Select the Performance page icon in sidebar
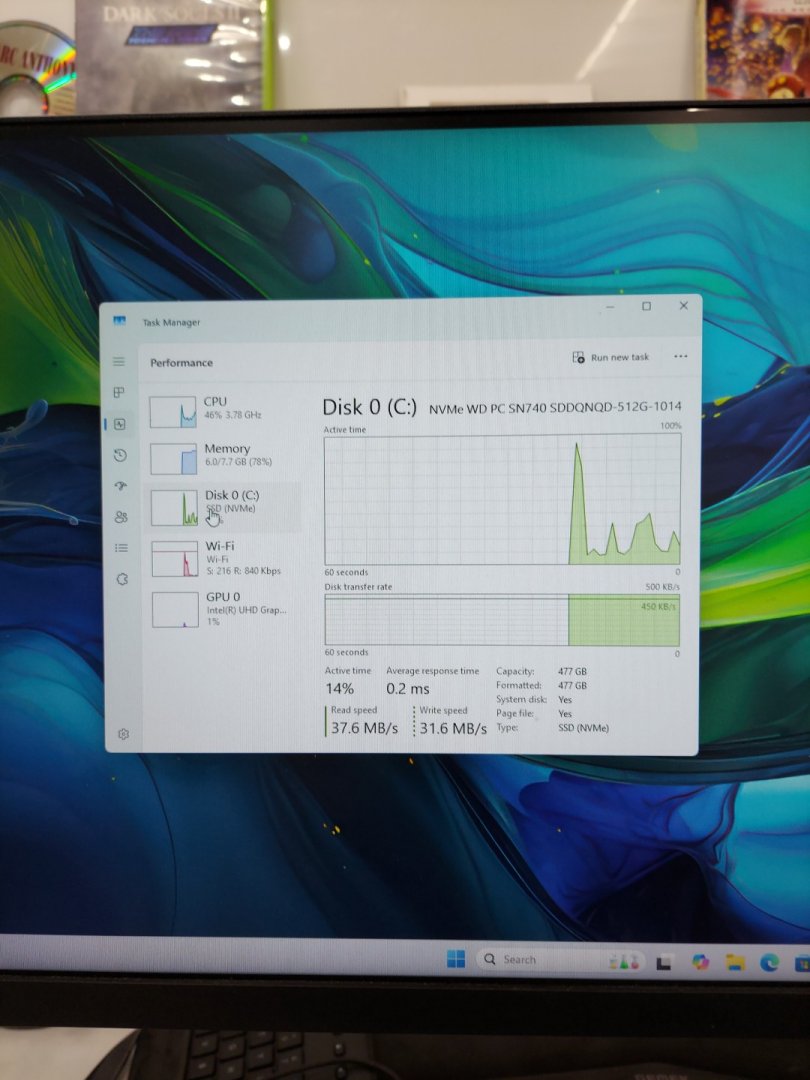 pos(120,424)
